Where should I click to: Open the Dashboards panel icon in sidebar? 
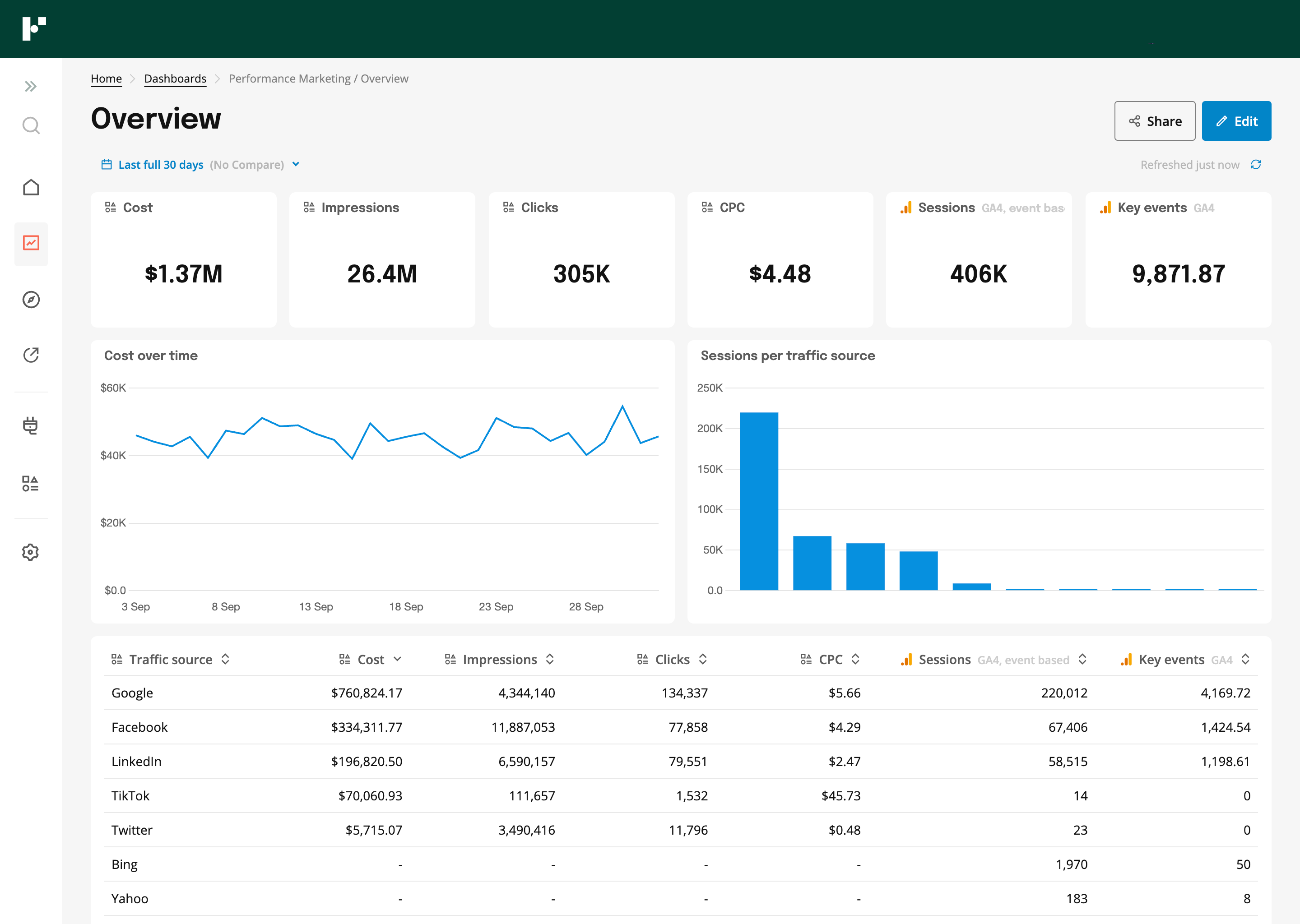click(31, 244)
